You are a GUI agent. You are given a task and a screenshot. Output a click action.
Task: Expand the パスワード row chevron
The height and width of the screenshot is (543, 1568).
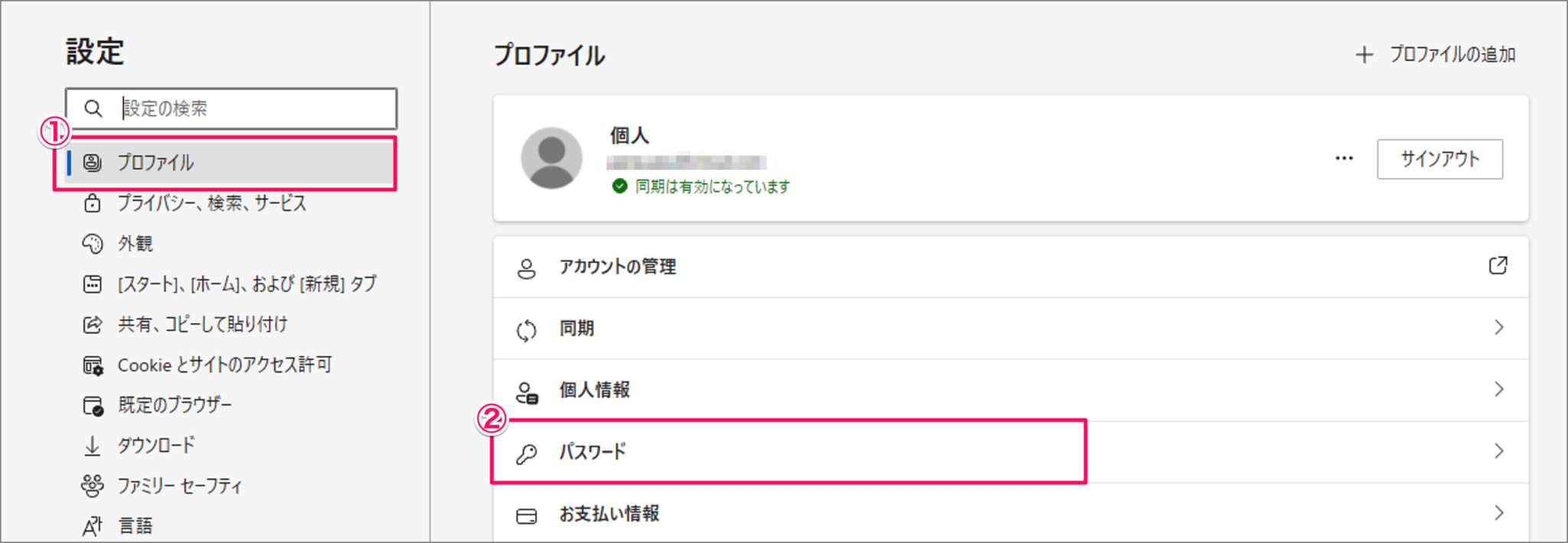tap(1499, 451)
